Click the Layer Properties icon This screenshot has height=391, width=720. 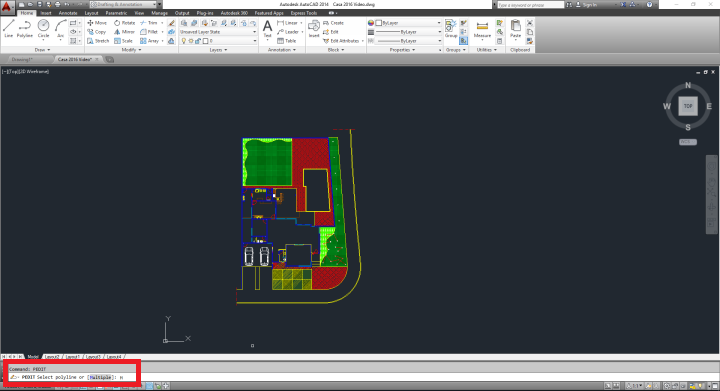click(x=184, y=22)
